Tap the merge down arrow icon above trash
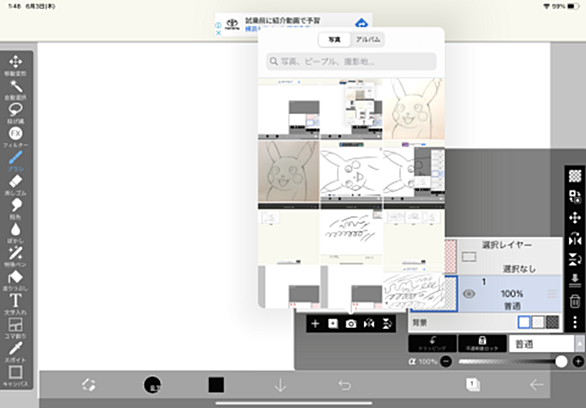 click(575, 280)
